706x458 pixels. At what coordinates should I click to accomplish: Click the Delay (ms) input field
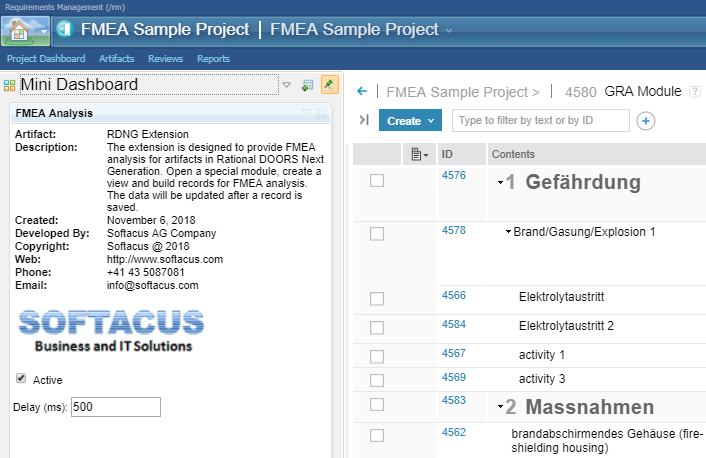[x=116, y=407]
